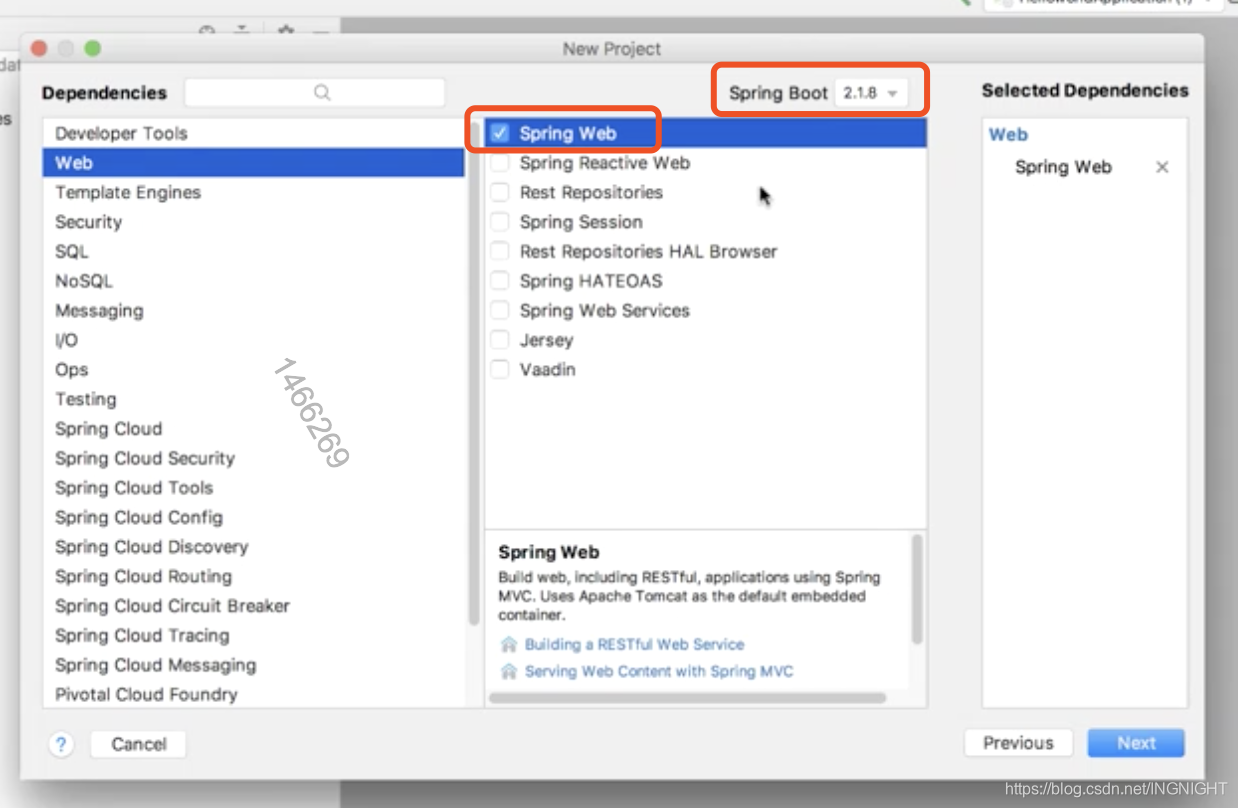Open the Security category
This screenshot has height=808, width=1238.
[x=254, y=222]
